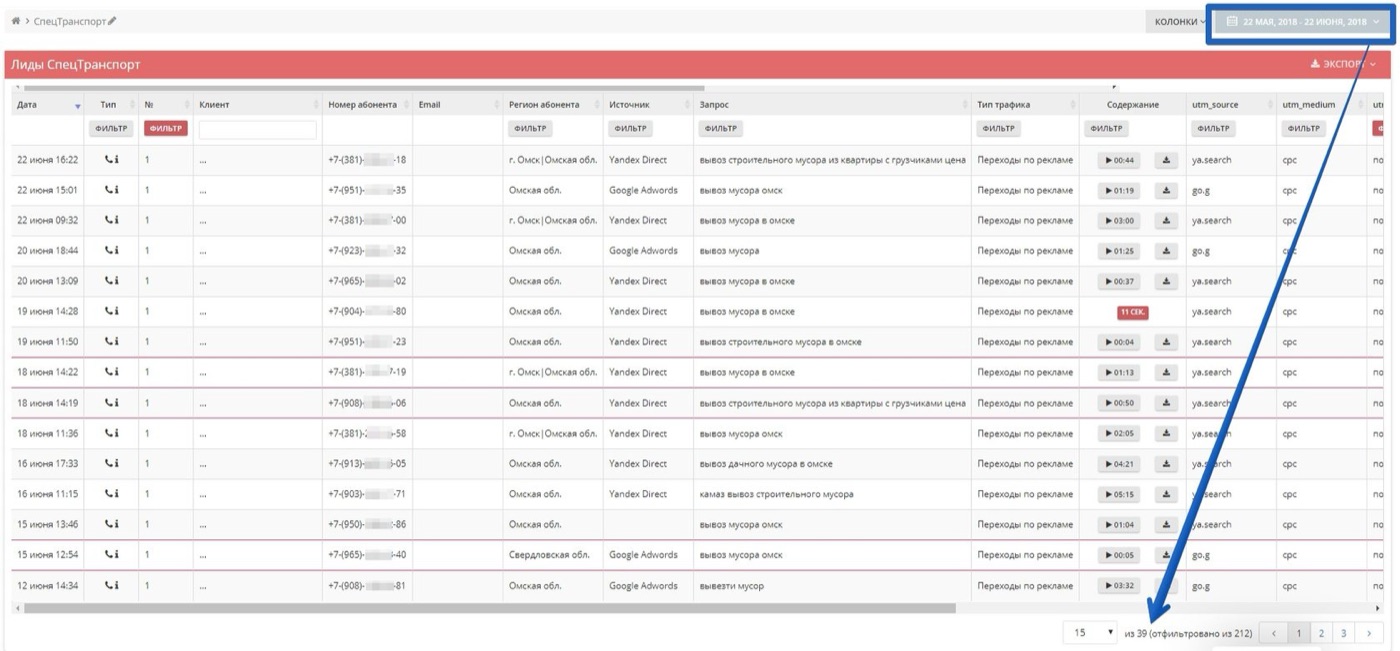The width and height of the screenshot is (1400, 651).
Task: Download recording of 22 июня 09:32 call
Action: click(x=1166, y=221)
